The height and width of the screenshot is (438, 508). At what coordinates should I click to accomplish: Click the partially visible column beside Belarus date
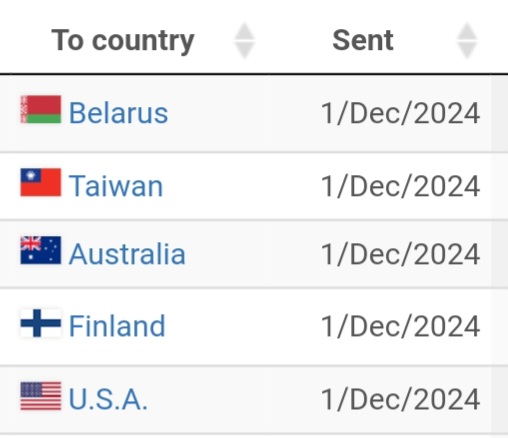499,113
